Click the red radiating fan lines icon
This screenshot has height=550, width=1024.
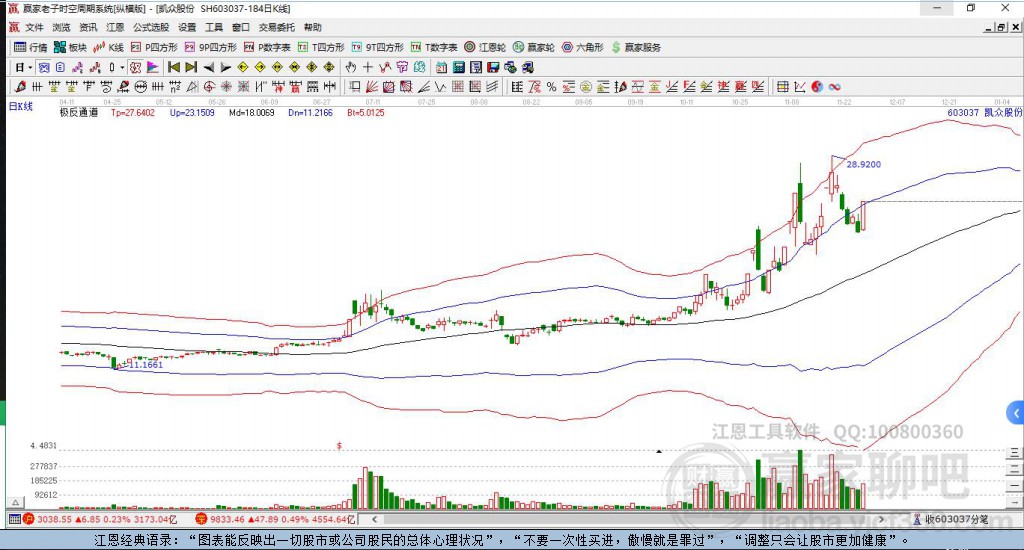[372, 87]
